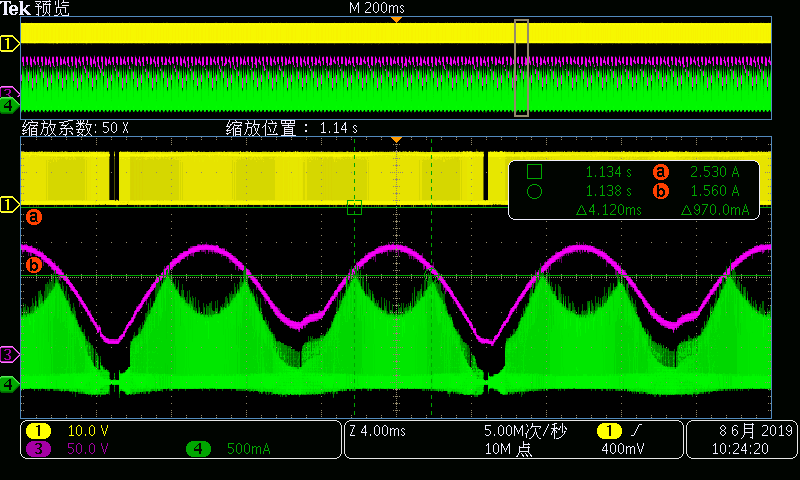Click the 400mV trigger level
The height and width of the screenshot is (480, 800).
(622, 449)
